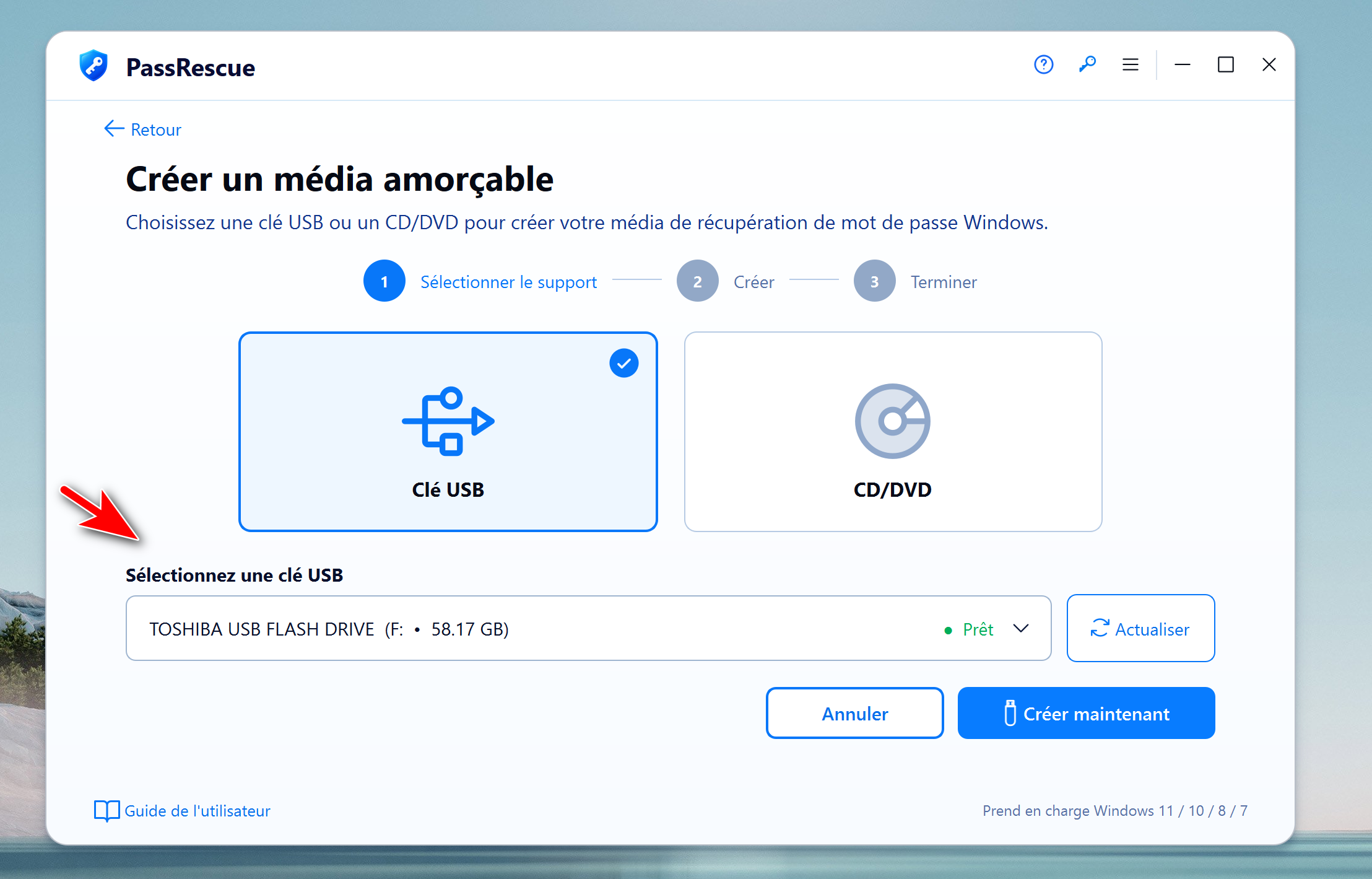Click the Prêt status label
The image size is (1372, 879).
coord(978,629)
